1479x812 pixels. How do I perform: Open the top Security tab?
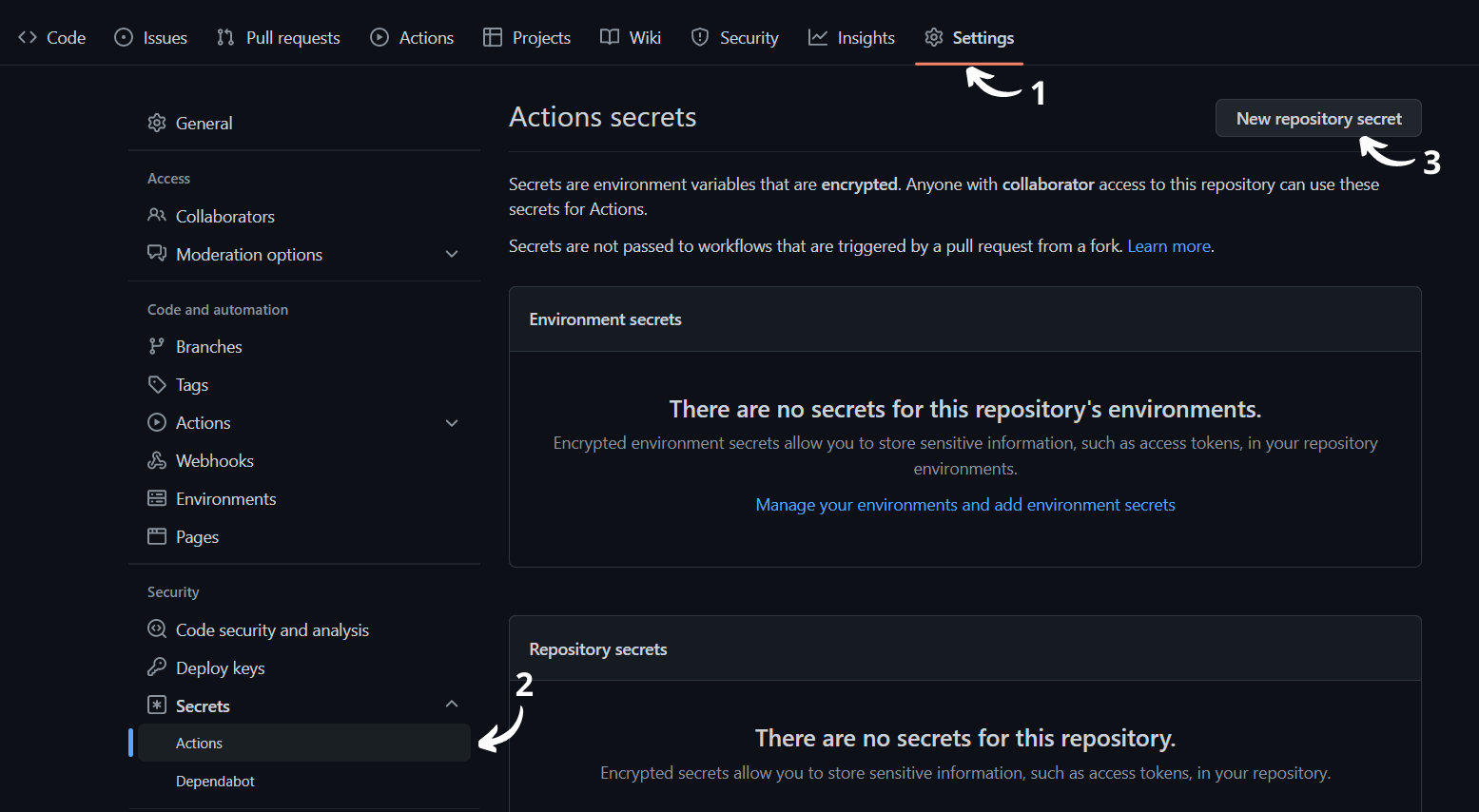coord(735,37)
